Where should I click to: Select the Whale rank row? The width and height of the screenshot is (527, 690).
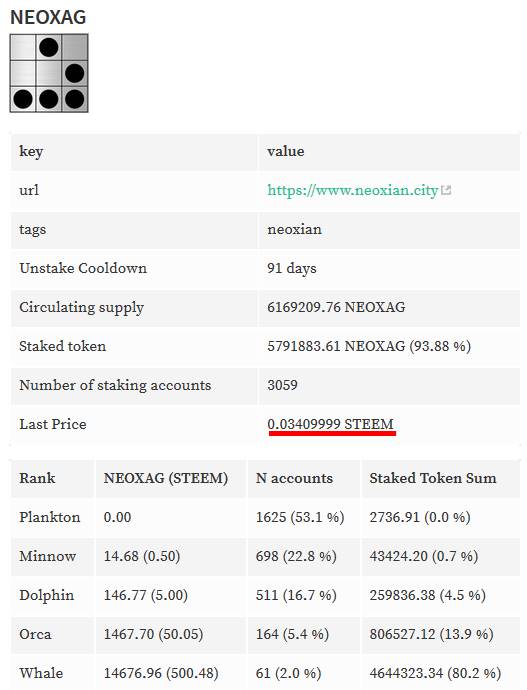click(265, 673)
